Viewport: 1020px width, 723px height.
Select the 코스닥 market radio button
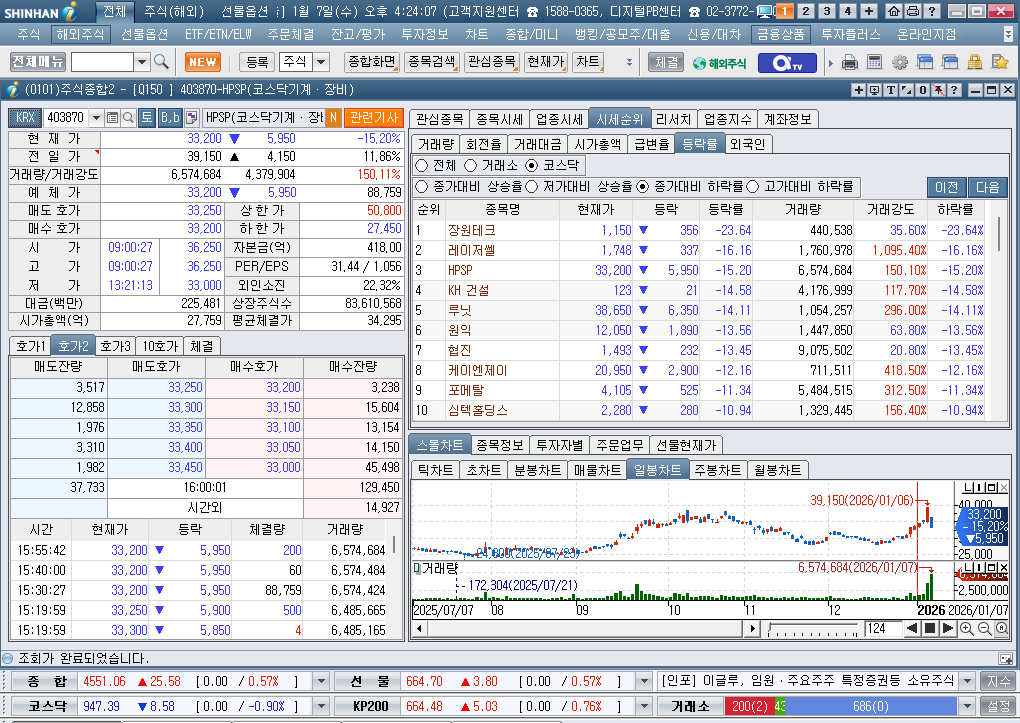531,165
